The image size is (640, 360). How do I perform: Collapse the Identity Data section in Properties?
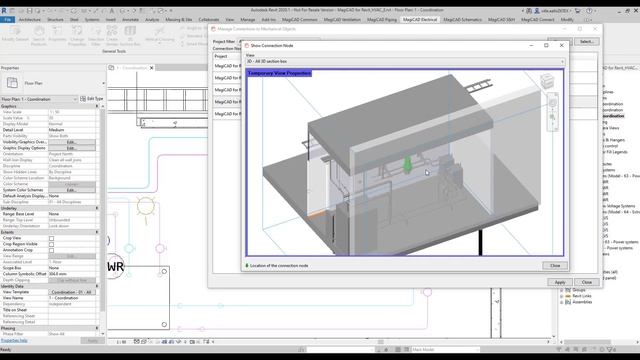click(x=97, y=286)
